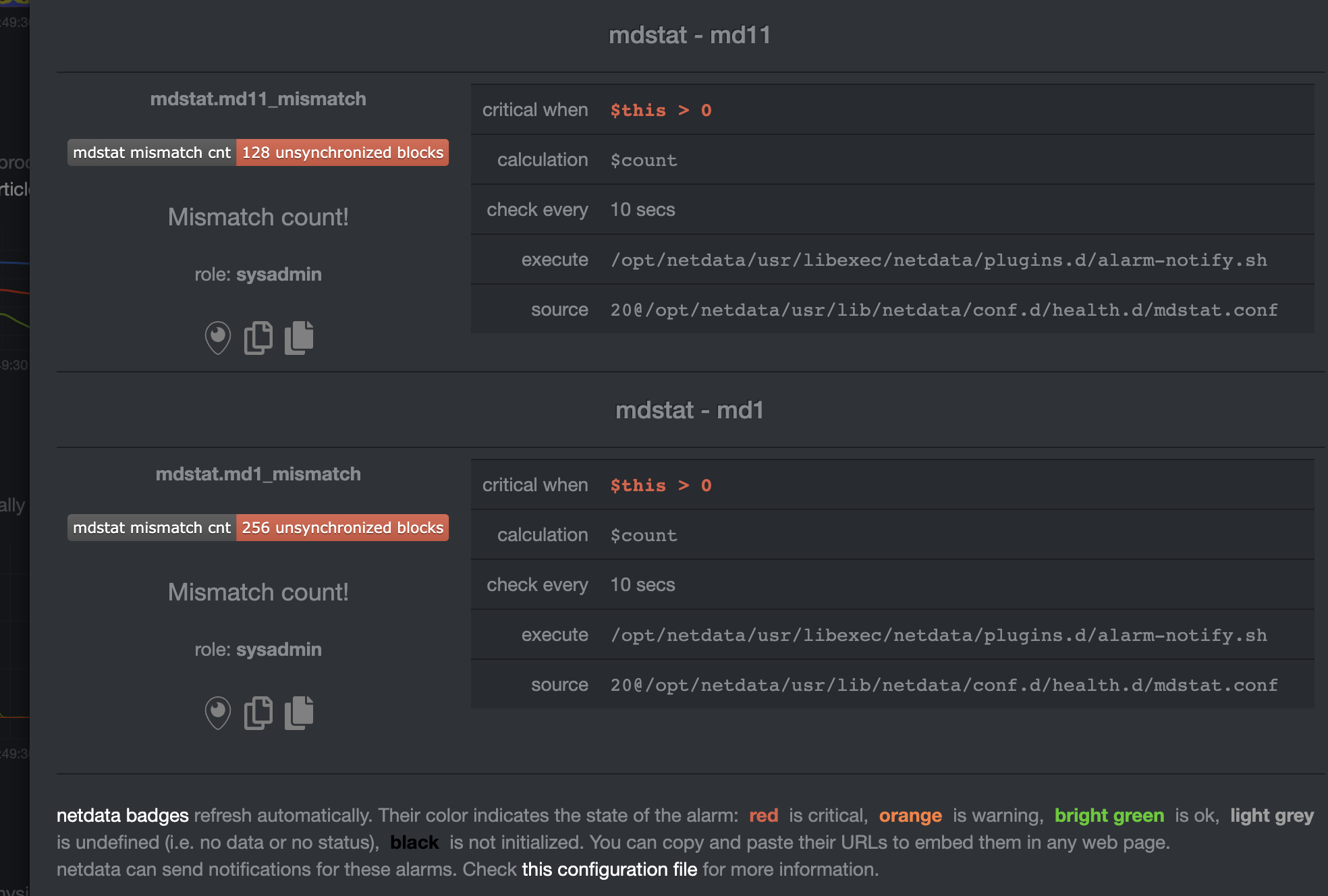Click the outlined copy icon under md1 alarm
Screen dimensions: 1328x896
258,712
